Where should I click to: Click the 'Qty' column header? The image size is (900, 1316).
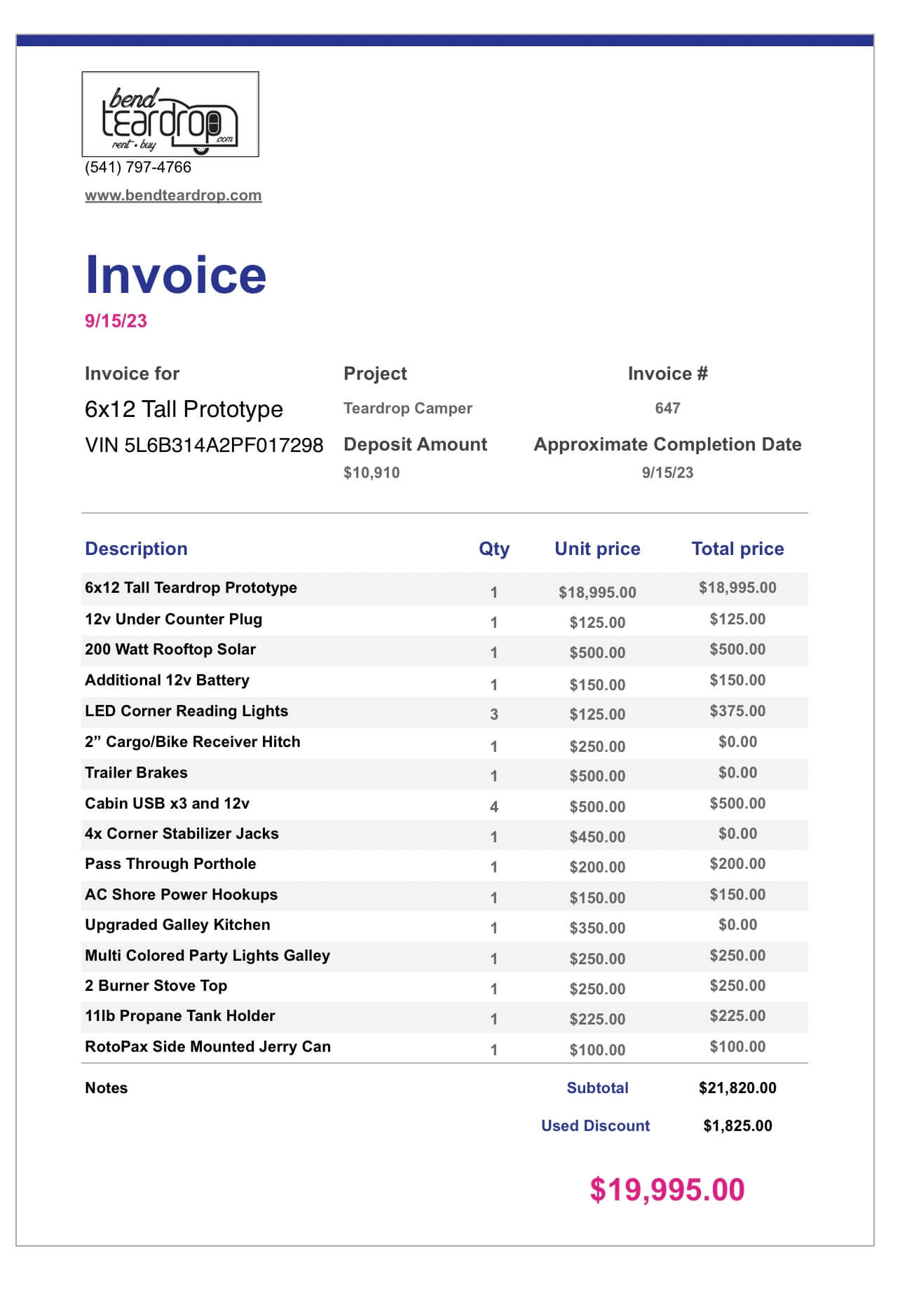pyautogui.click(x=494, y=549)
